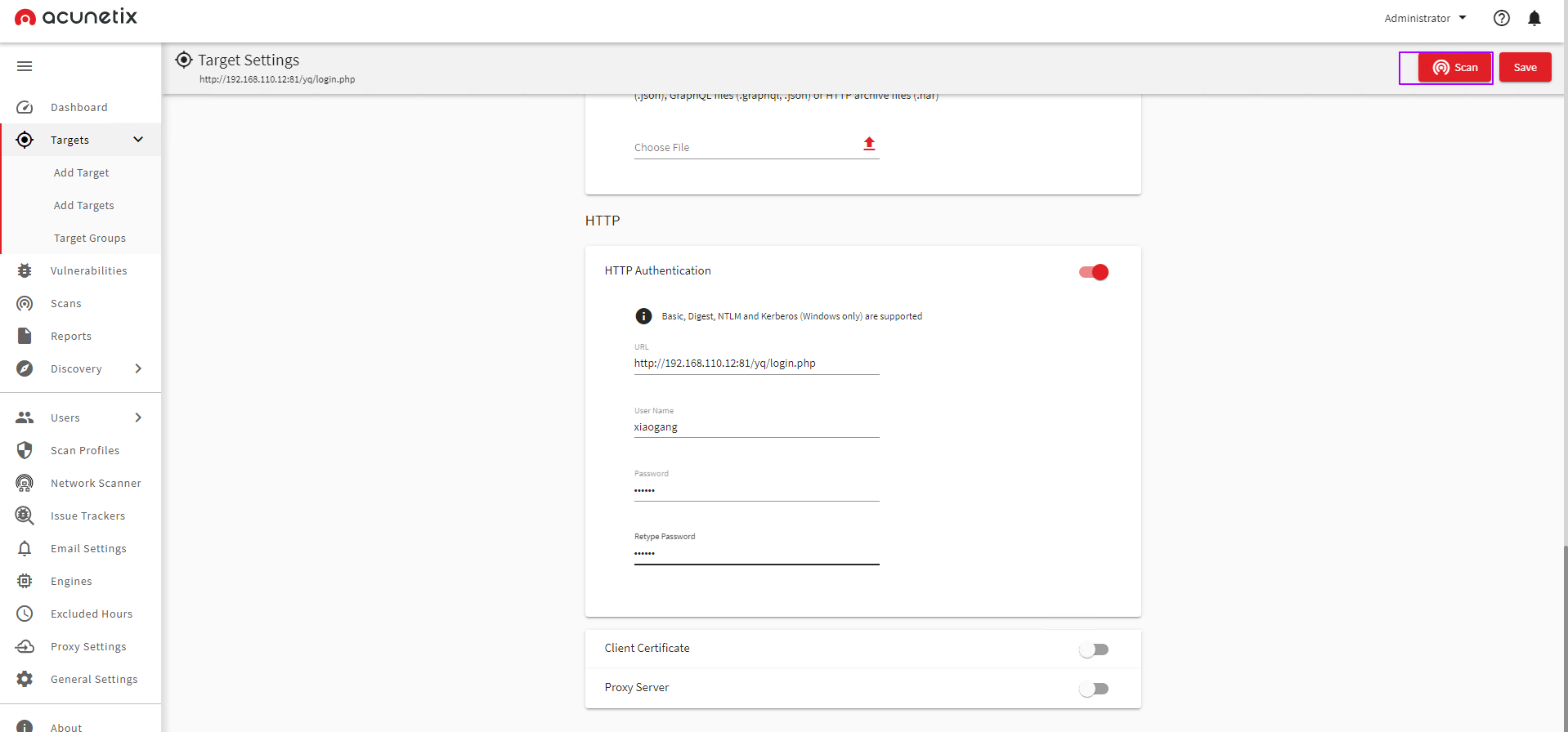
Task: Open Target Groups in sidebar
Action: coord(90,238)
